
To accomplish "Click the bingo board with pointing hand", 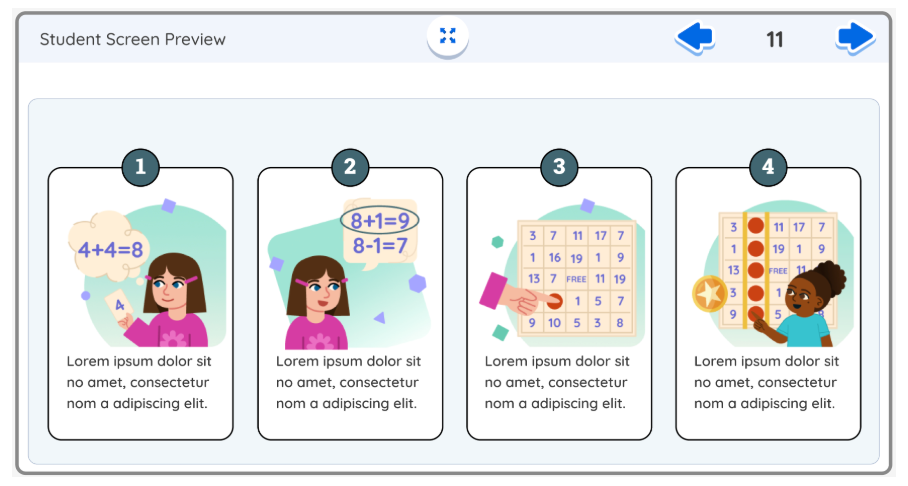I will (x=577, y=276).
